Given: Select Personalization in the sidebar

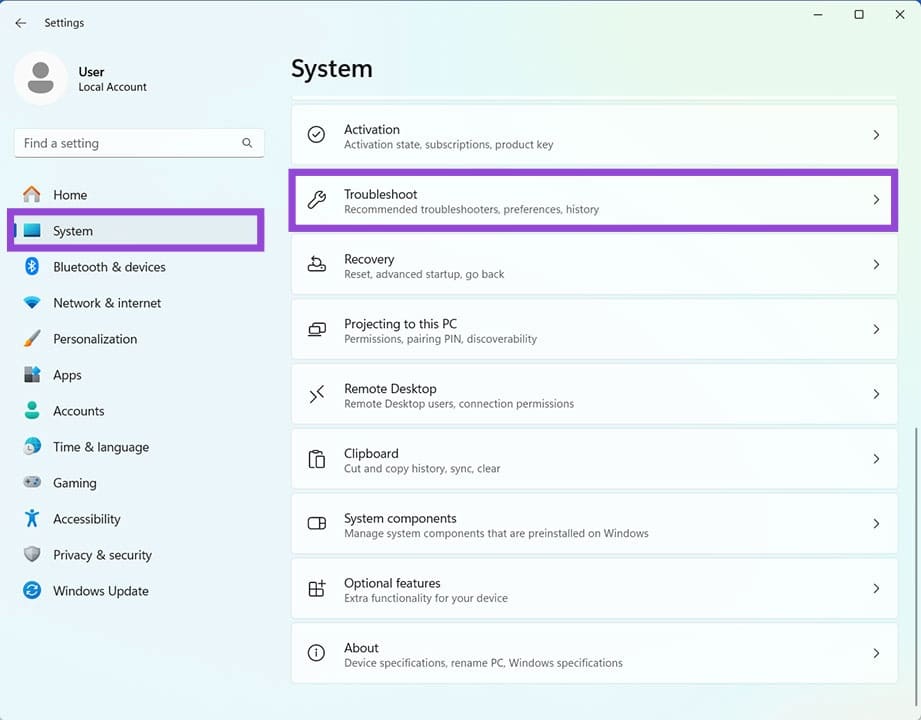Looking at the screenshot, I should [x=95, y=339].
